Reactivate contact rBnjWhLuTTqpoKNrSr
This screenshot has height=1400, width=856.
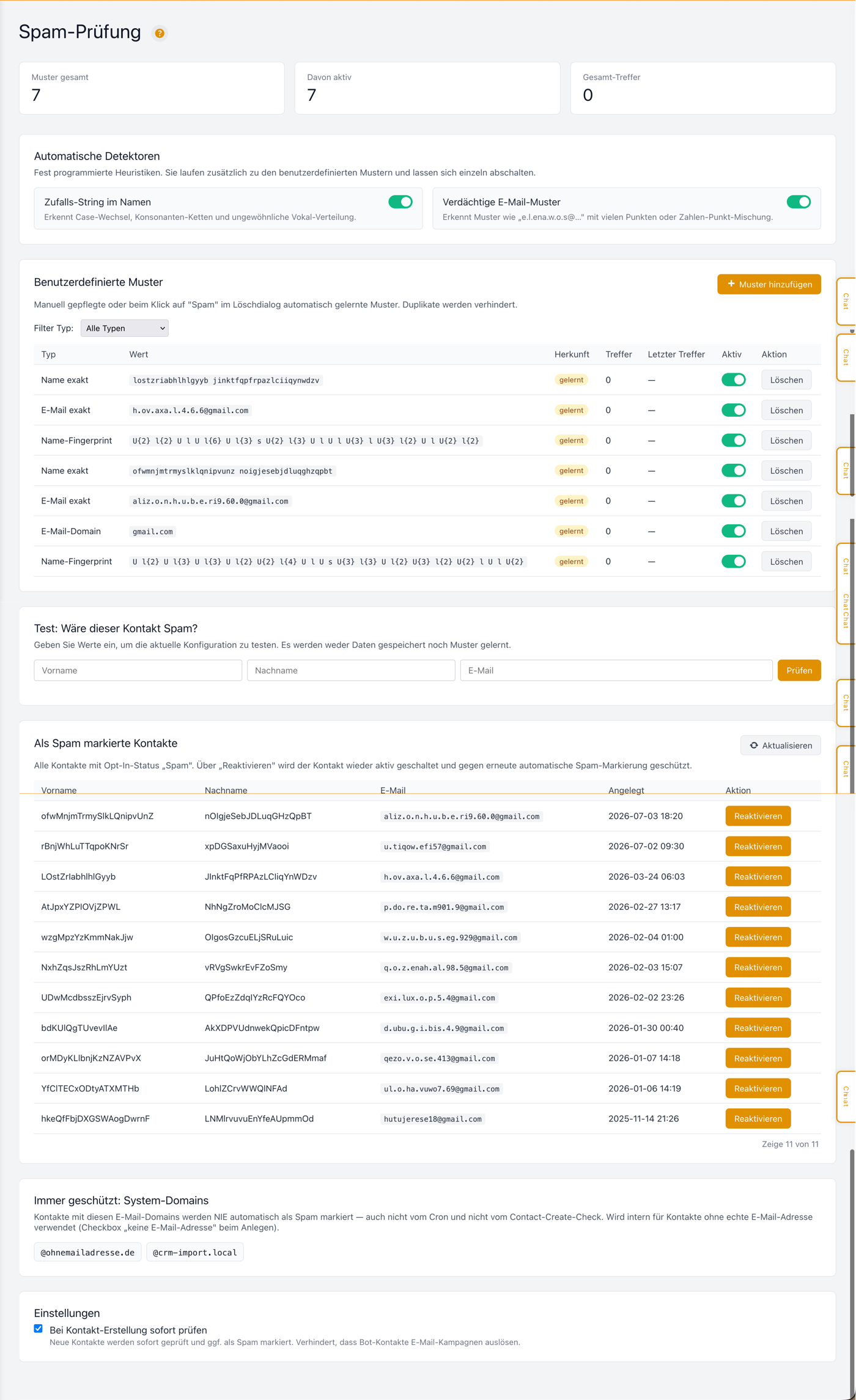758,846
